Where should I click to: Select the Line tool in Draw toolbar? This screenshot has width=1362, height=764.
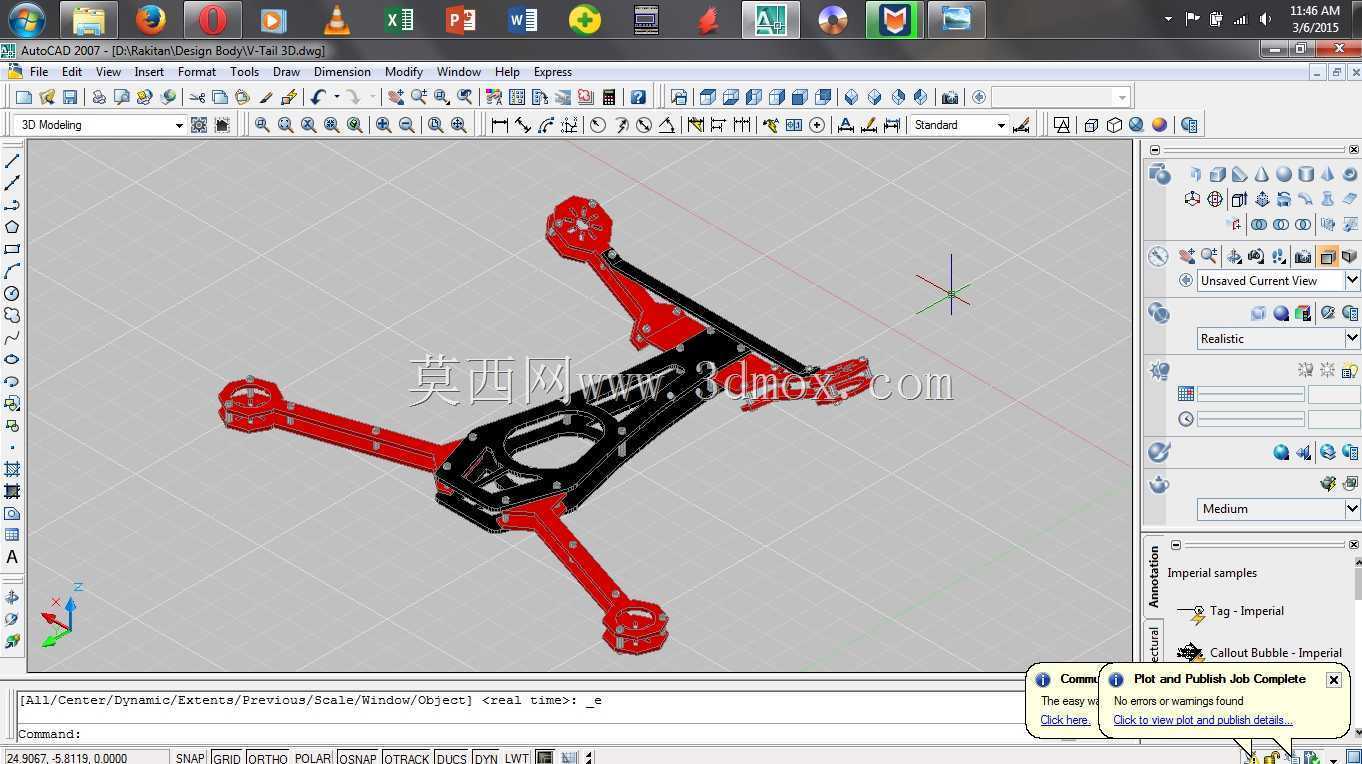[12, 161]
